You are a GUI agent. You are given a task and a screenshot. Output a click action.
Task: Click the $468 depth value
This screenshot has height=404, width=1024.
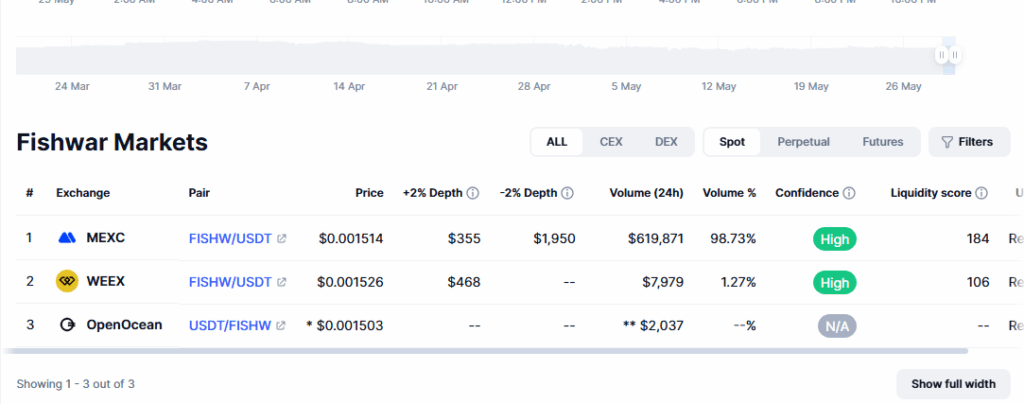(464, 283)
